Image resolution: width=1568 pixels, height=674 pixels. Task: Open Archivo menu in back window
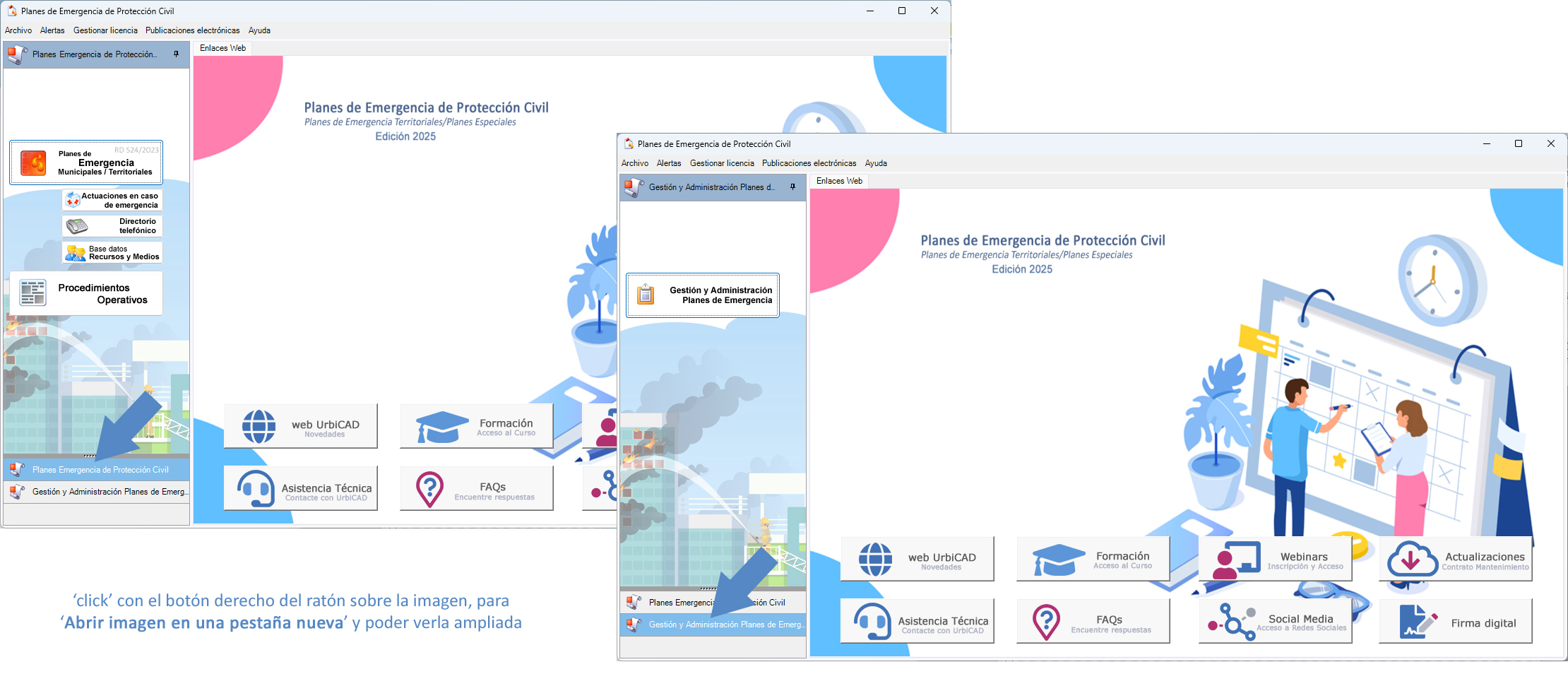[x=18, y=30]
